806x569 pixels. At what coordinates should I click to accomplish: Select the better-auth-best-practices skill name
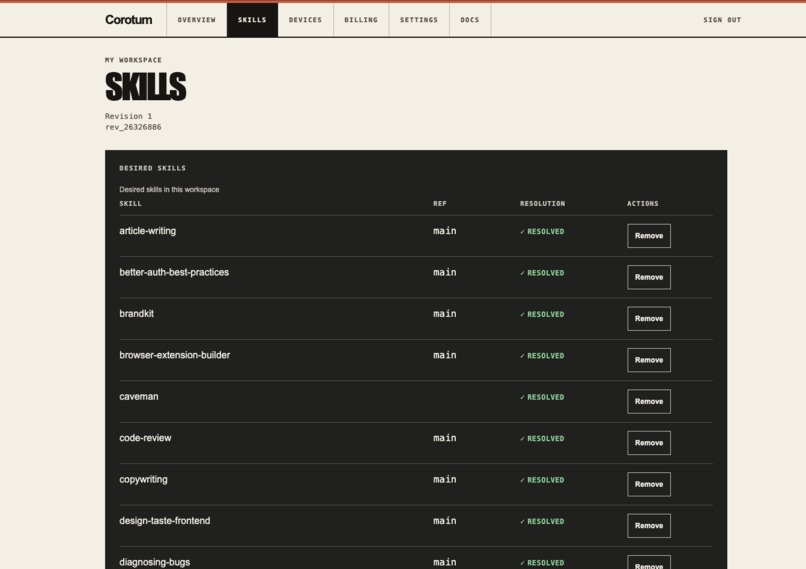[174, 272]
